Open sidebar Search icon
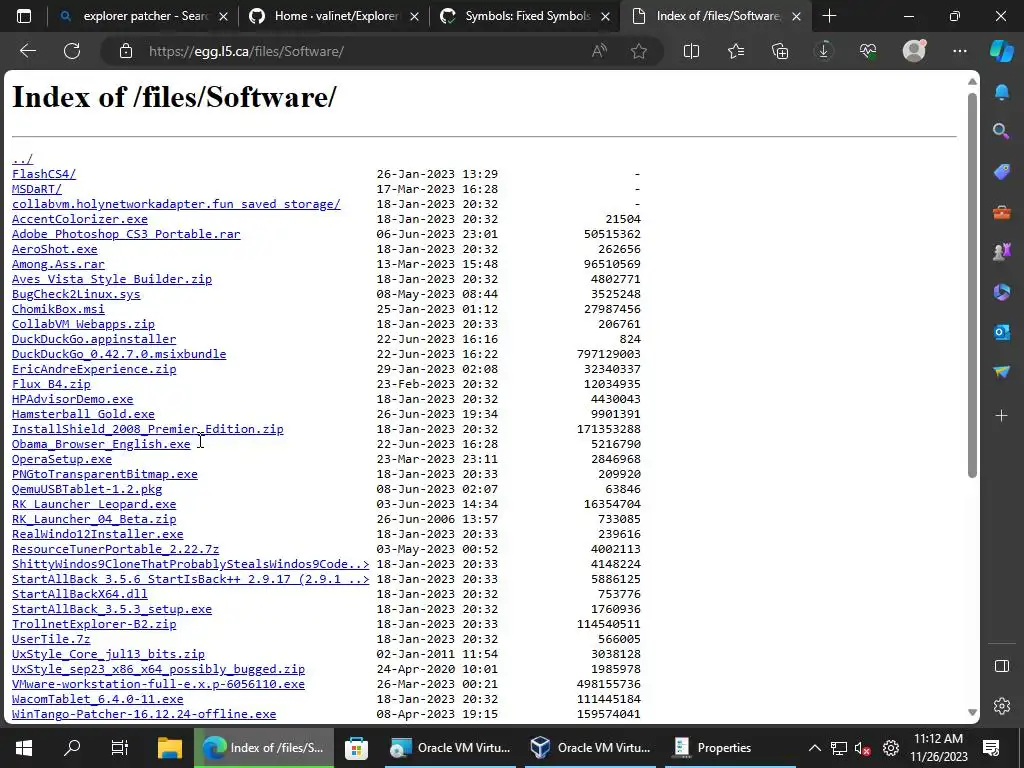Viewport: 1024px width, 768px height. coord(1001,131)
